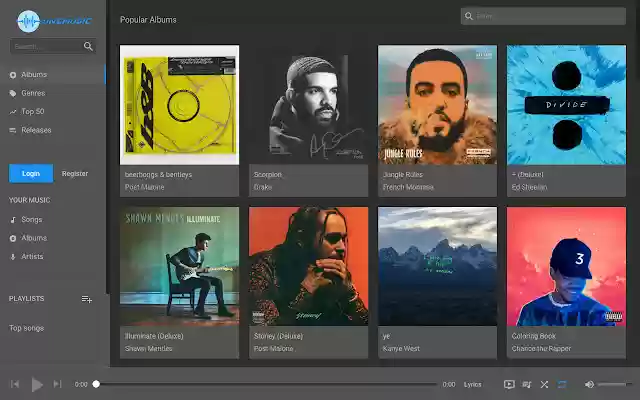Click the sidebar search magnifier icon
The width and height of the screenshot is (640, 400).
pos(88,46)
